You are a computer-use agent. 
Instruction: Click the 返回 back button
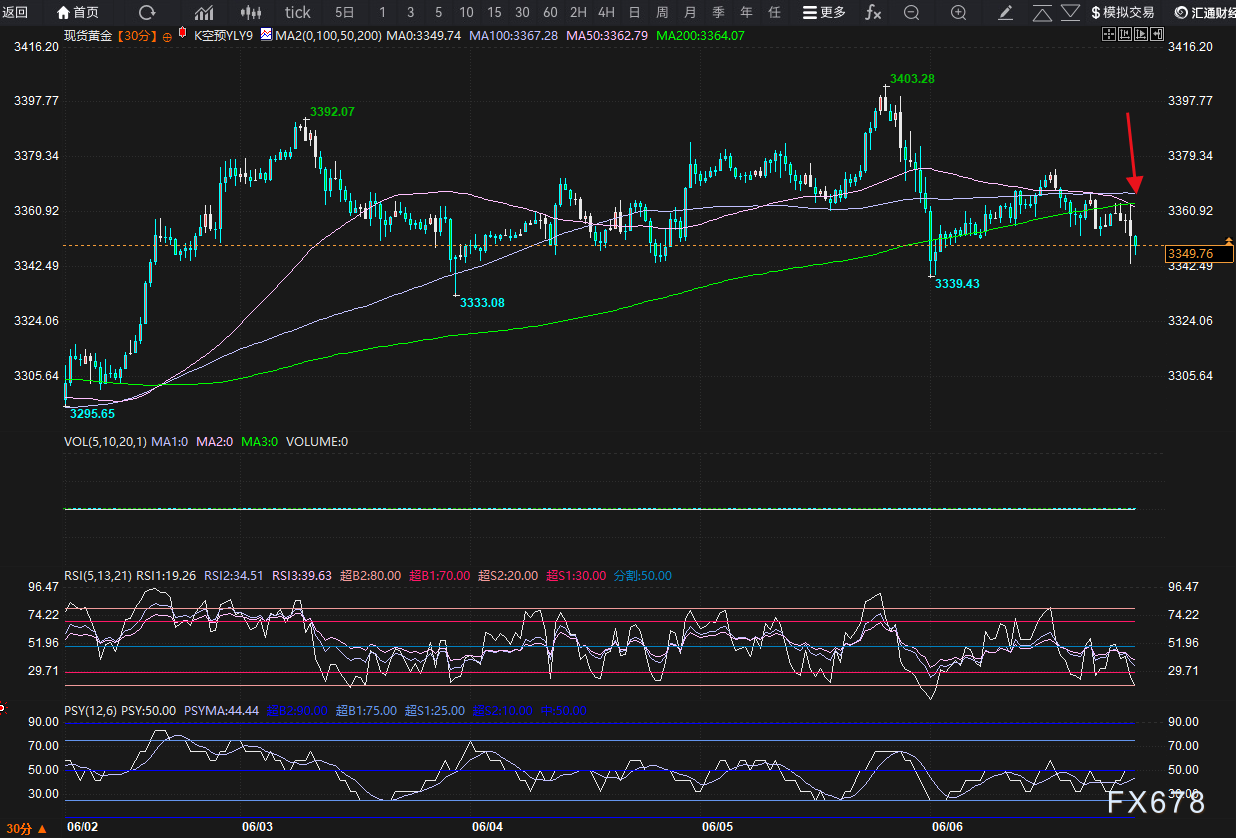(x=15, y=13)
